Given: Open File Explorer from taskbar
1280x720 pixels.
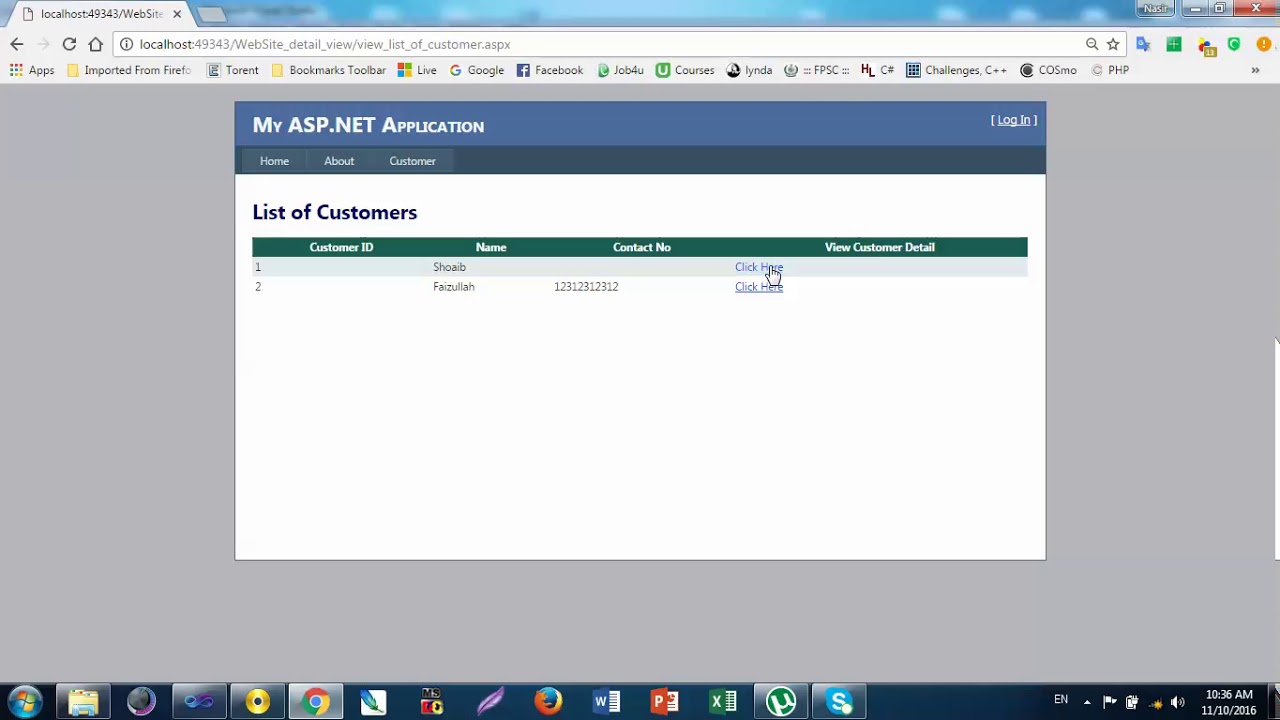Looking at the screenshot, I should pyautogui.click(x=83, y=702).
